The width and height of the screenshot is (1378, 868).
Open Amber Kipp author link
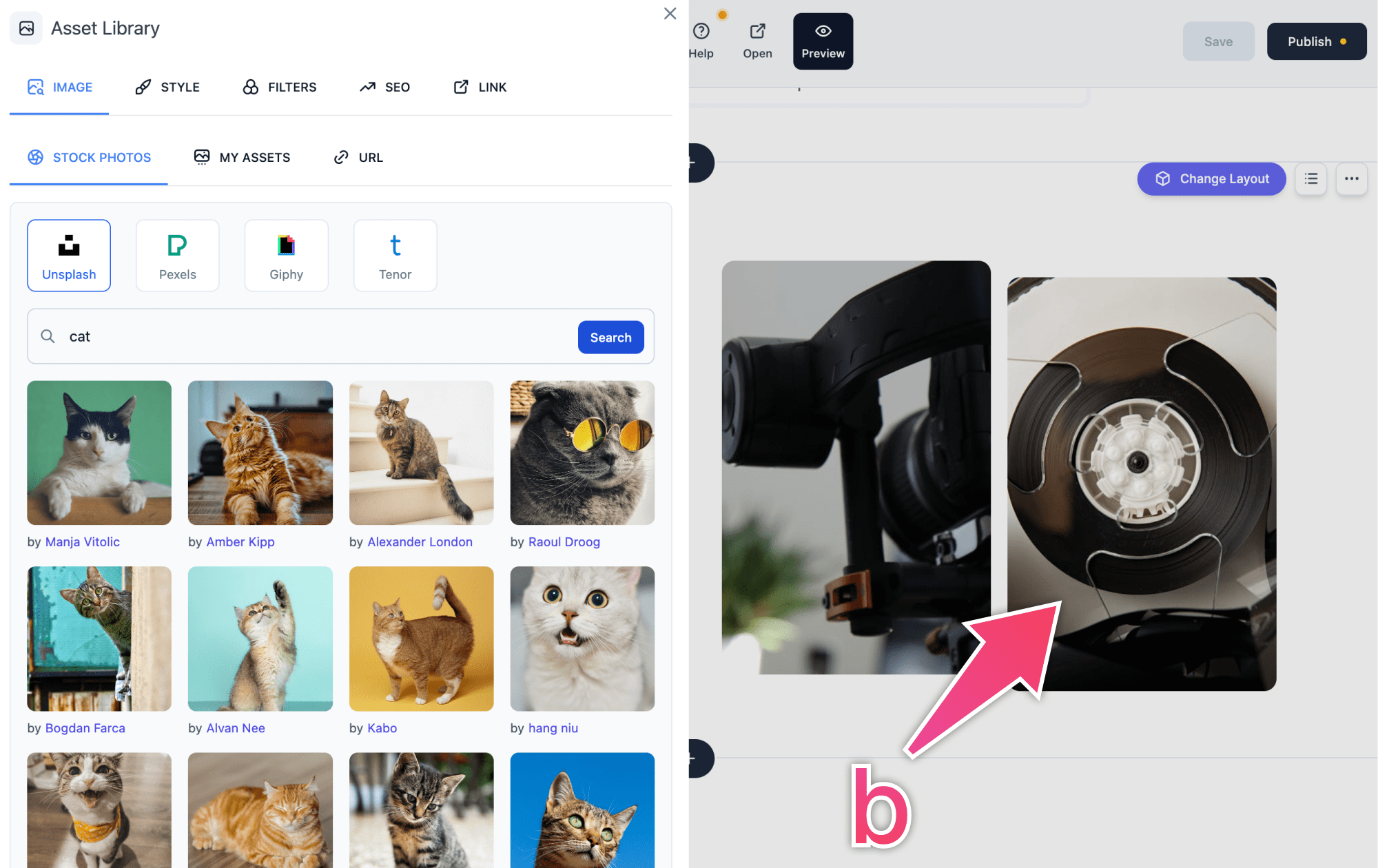[240, 542]
